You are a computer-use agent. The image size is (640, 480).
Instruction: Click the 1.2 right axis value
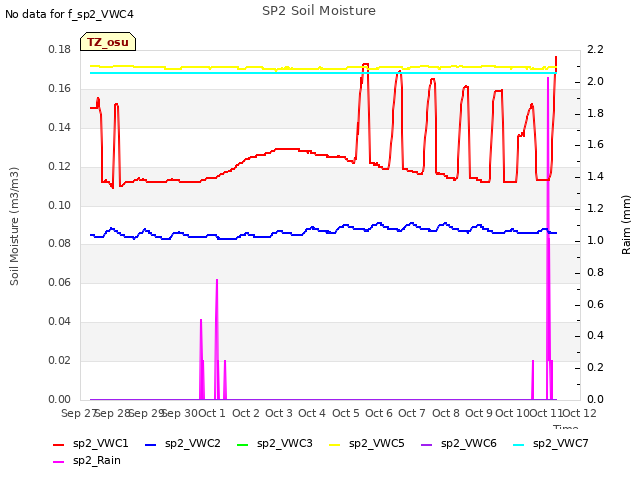click(595, 209)
